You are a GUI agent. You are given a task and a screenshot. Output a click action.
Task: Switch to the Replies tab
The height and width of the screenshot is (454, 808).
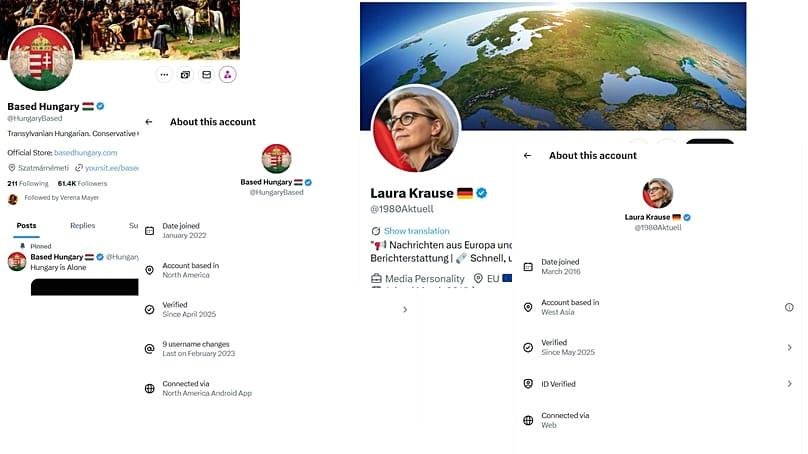pyautogui.click(x=82, y=226)
